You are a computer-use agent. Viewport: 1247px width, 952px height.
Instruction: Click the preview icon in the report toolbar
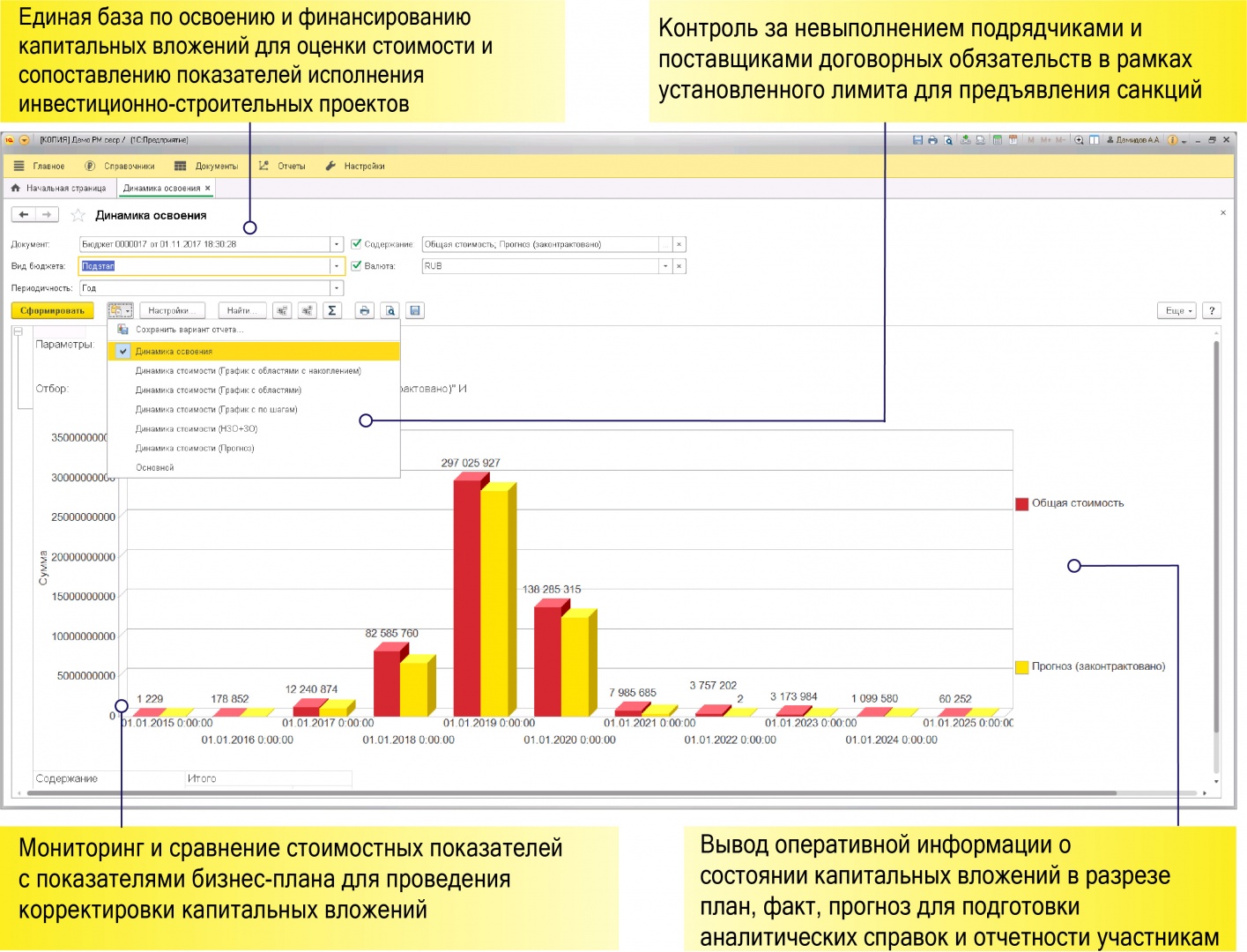(390, 310)
